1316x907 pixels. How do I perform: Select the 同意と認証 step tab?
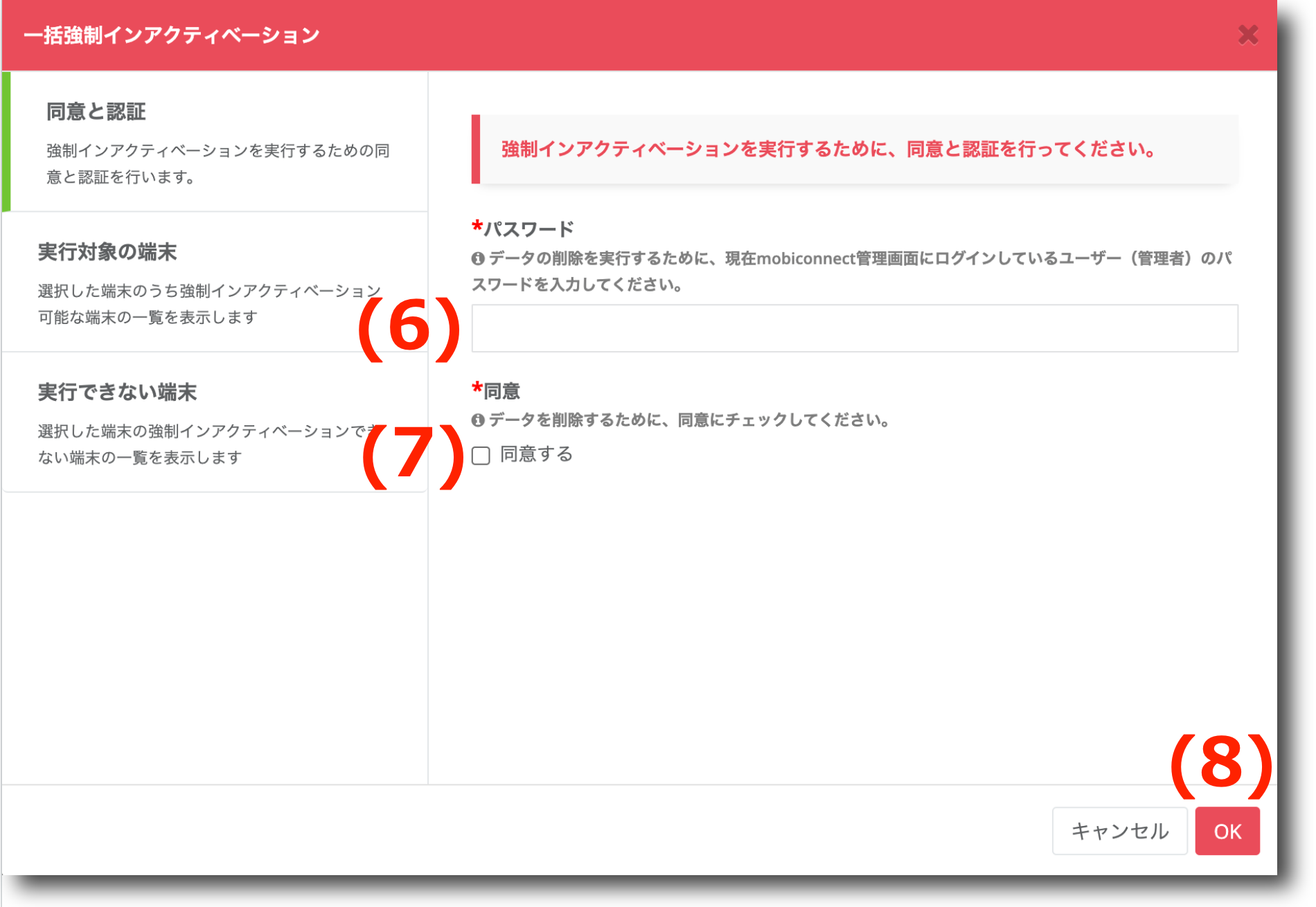tap(215, 141)
